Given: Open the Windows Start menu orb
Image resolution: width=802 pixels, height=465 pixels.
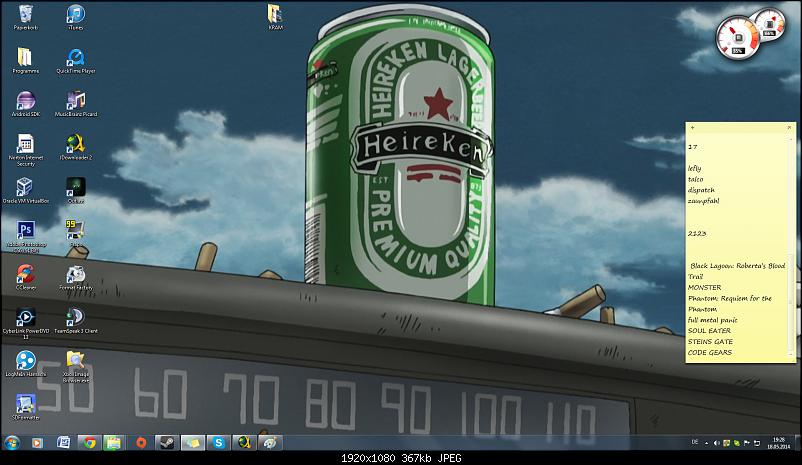Looking at the screenshot, I should (11, 442).
